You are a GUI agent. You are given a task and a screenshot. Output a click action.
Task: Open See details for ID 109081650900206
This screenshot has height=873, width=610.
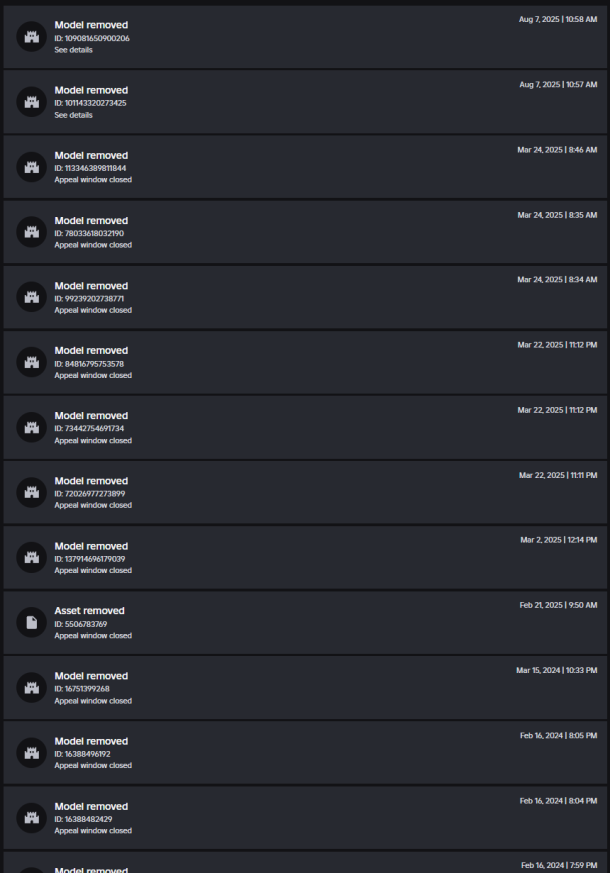click(73, 50)
